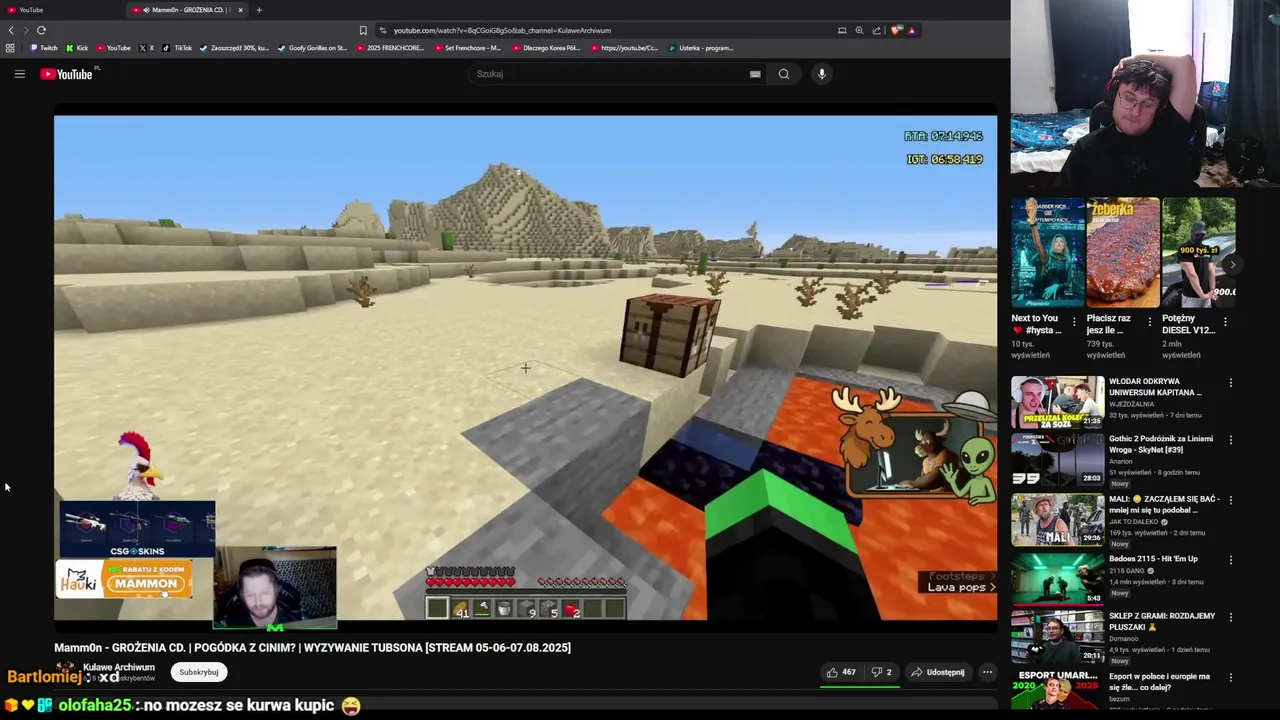Click the URL address bar

(x=600, y=30)
